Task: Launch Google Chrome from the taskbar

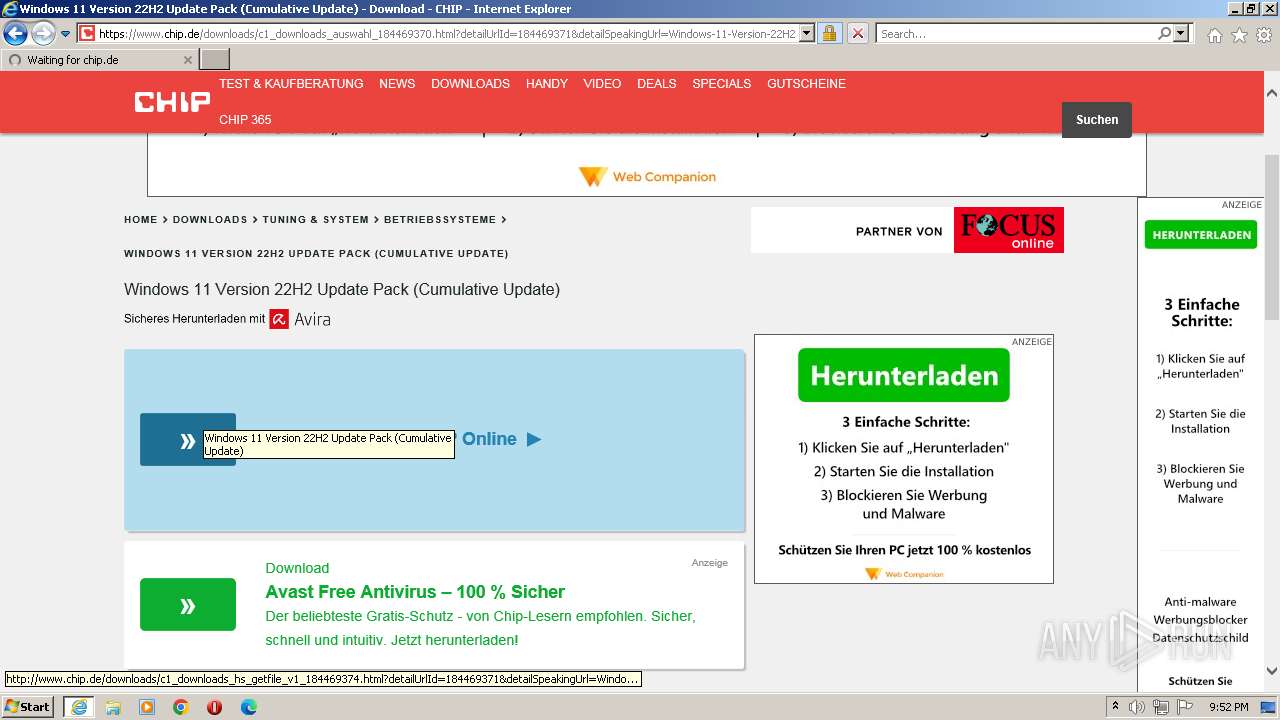Action: (x=181, y=707)
